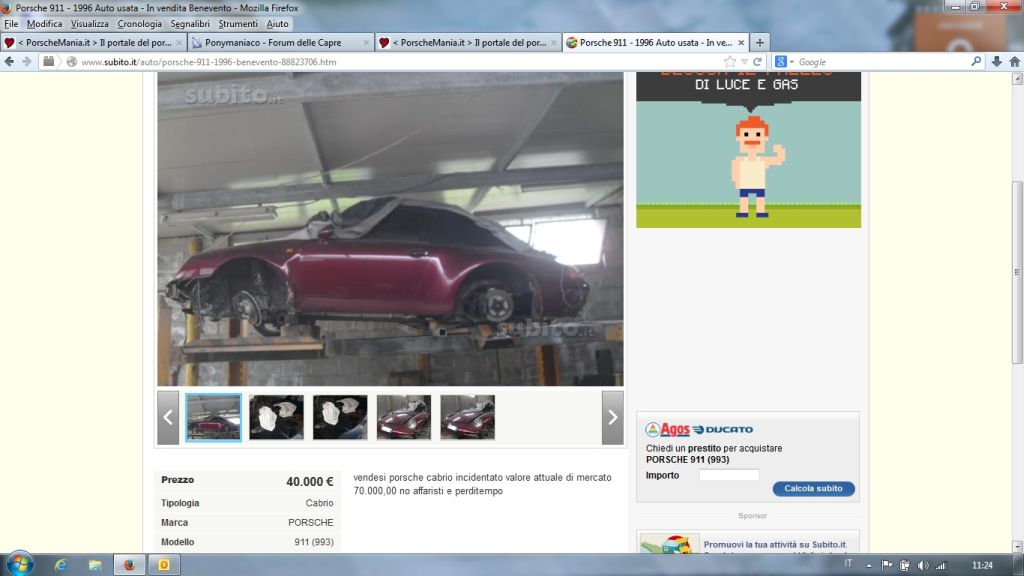Open the File menu

(11, 24)
